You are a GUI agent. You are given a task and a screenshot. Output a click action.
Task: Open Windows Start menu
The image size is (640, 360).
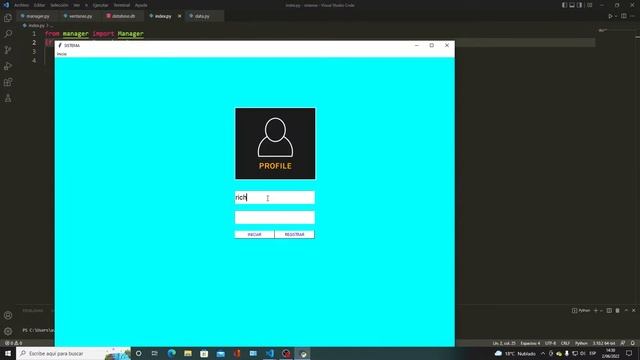coord(8,353)
